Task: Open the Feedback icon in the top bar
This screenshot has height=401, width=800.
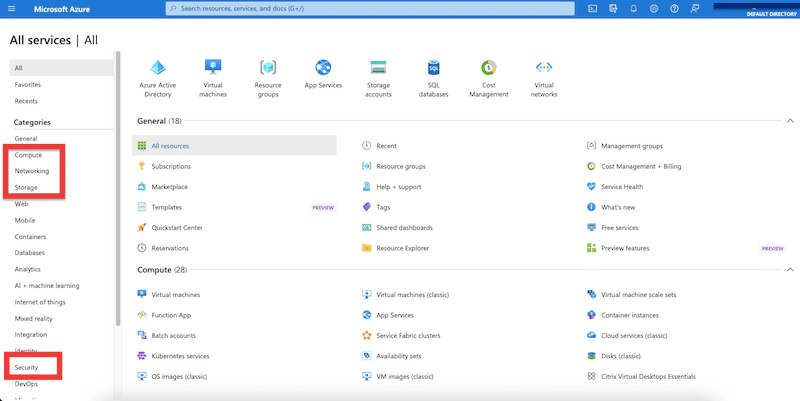Action: 695,9
